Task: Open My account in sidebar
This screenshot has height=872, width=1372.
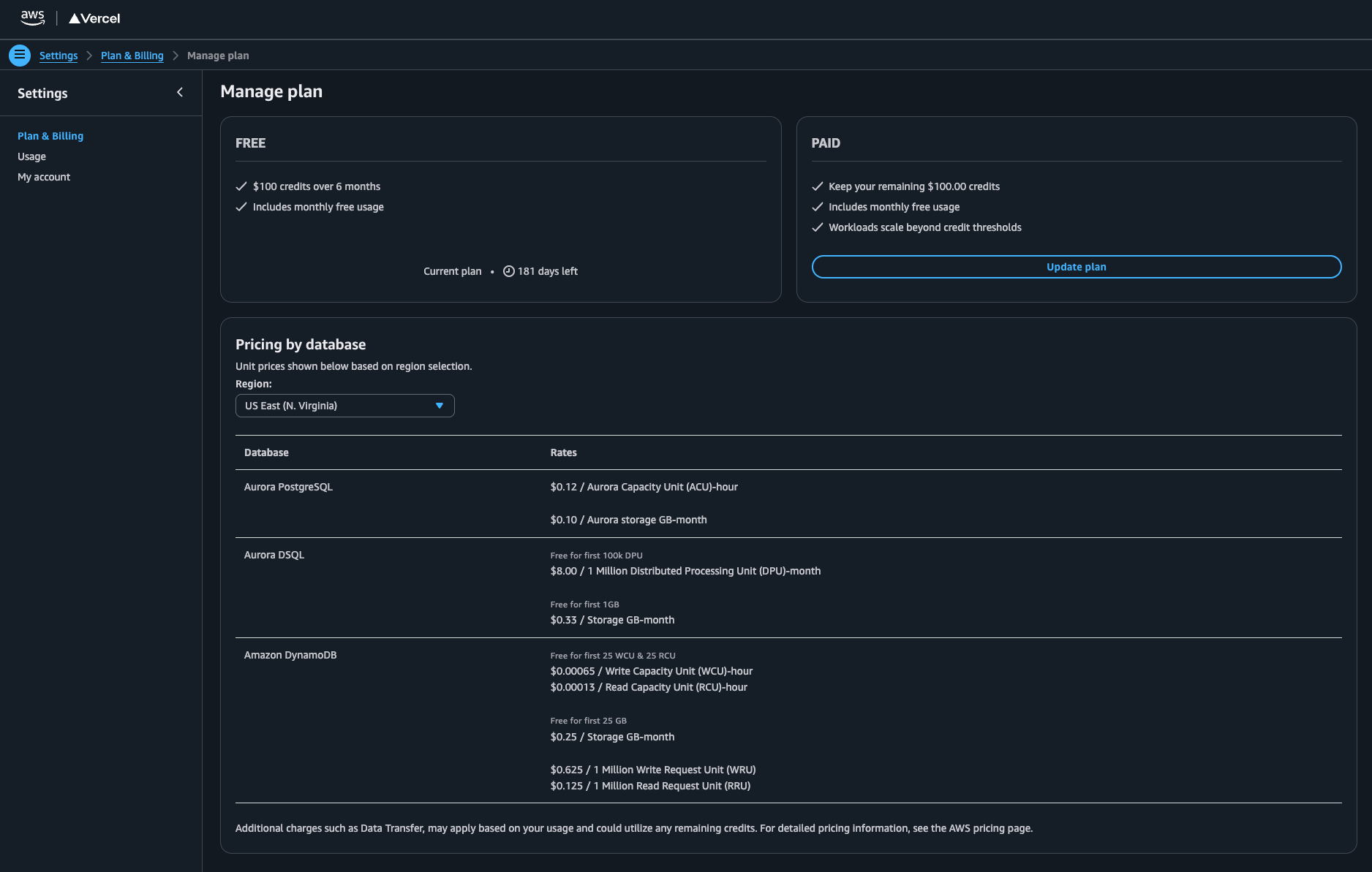Action: tap(44, 177)
